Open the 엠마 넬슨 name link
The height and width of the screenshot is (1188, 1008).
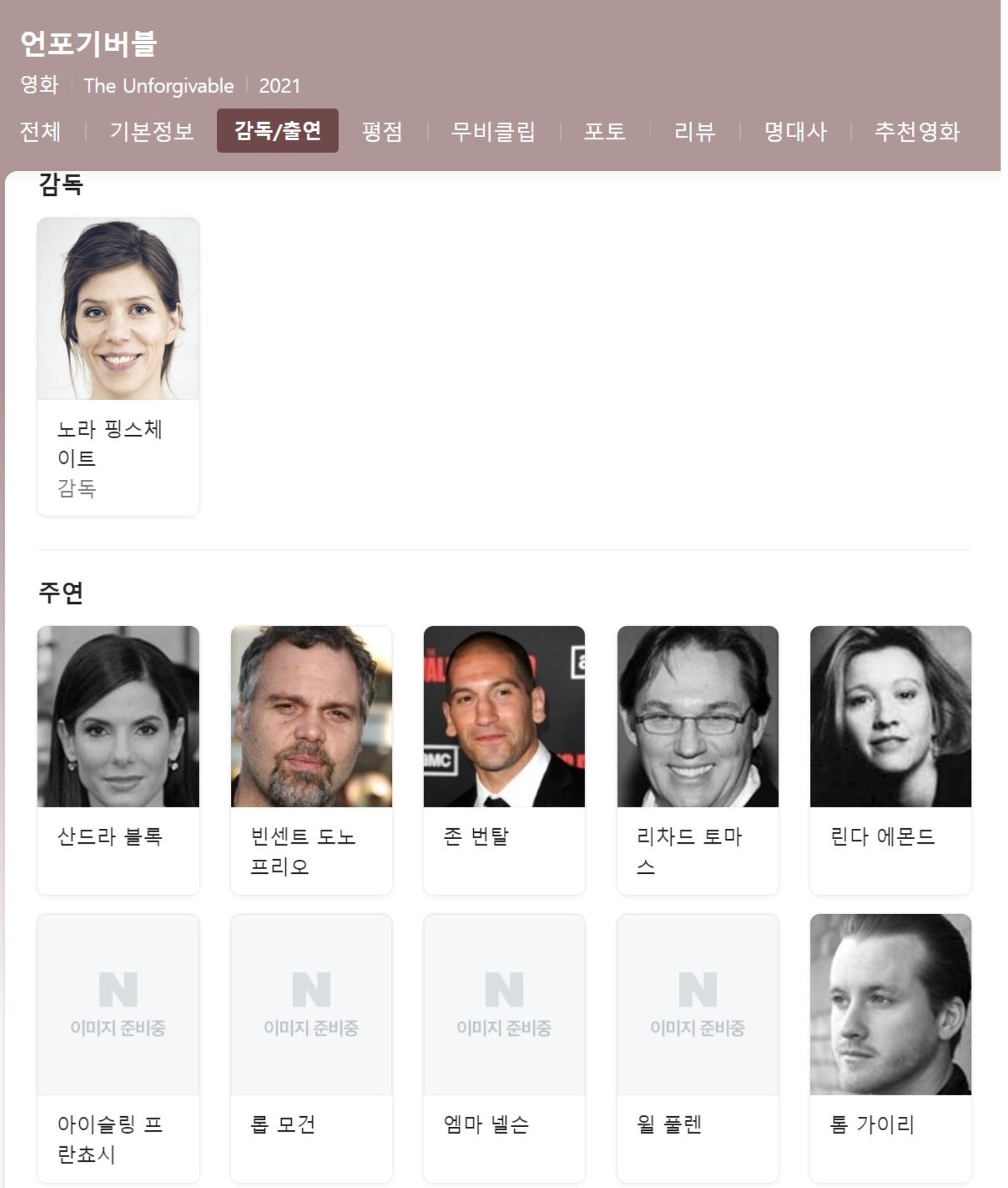tap(486, 1124)
